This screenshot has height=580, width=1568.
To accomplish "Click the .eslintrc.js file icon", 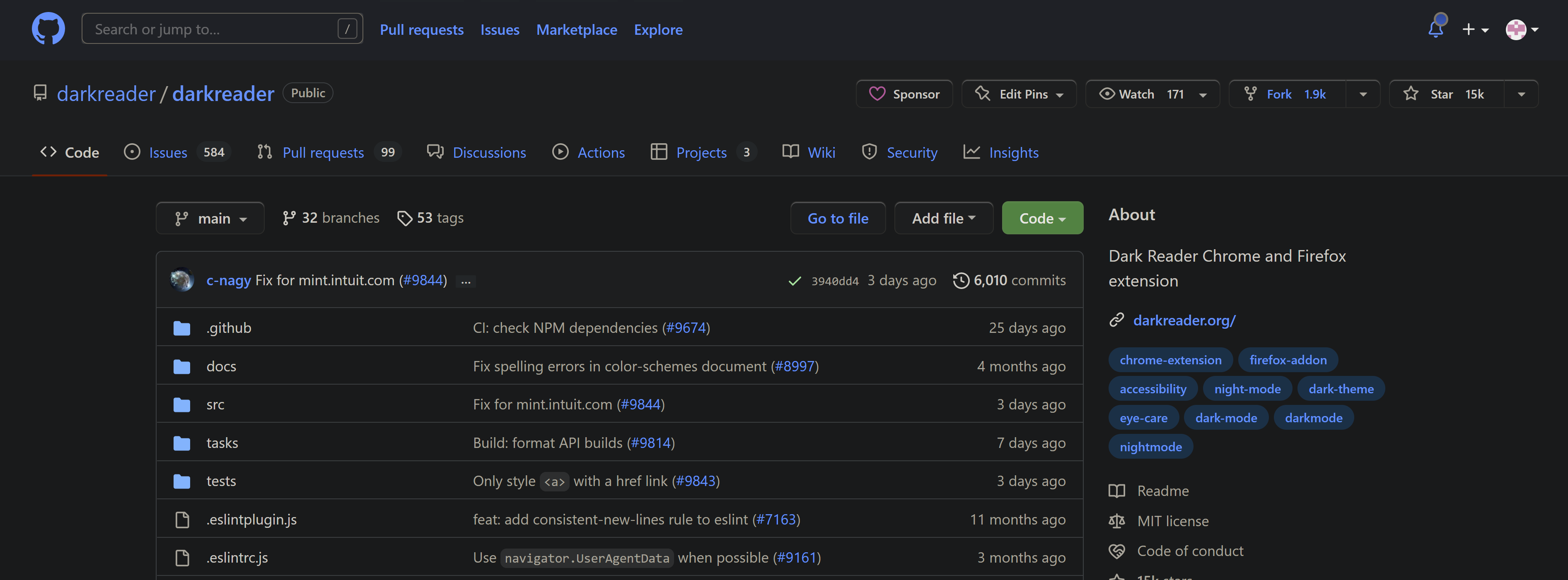I will (x=182, y=558).
